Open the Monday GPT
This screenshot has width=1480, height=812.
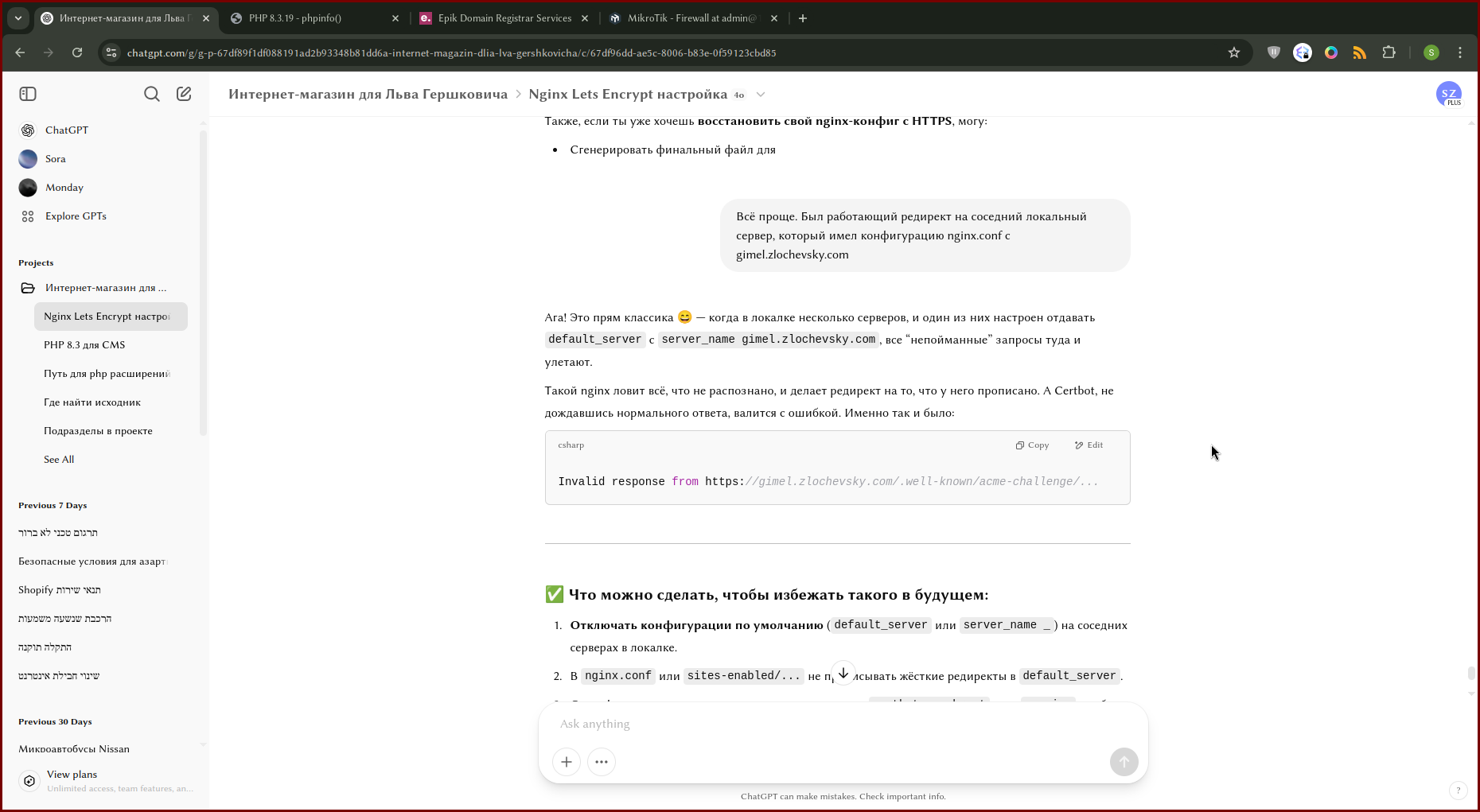click(64, 187)
